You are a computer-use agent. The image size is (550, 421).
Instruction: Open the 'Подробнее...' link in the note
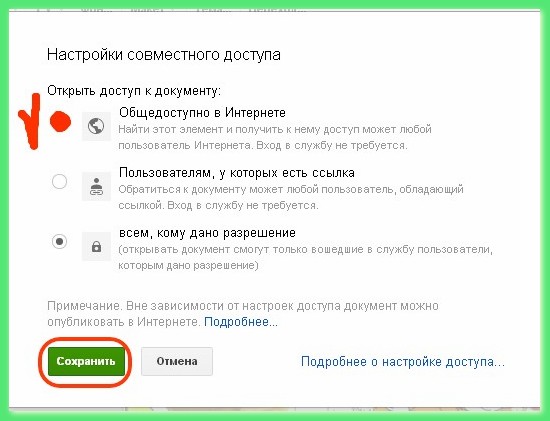pos(241,322)
